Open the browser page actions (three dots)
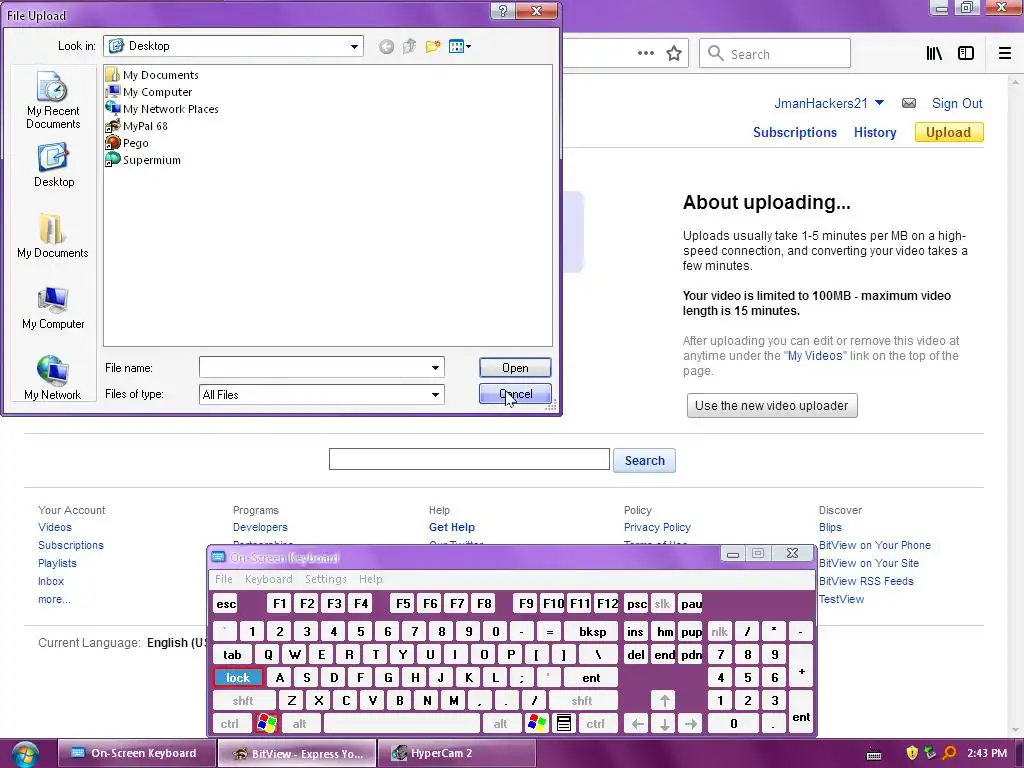This screenshot has height=768, width=1024. 646,53
